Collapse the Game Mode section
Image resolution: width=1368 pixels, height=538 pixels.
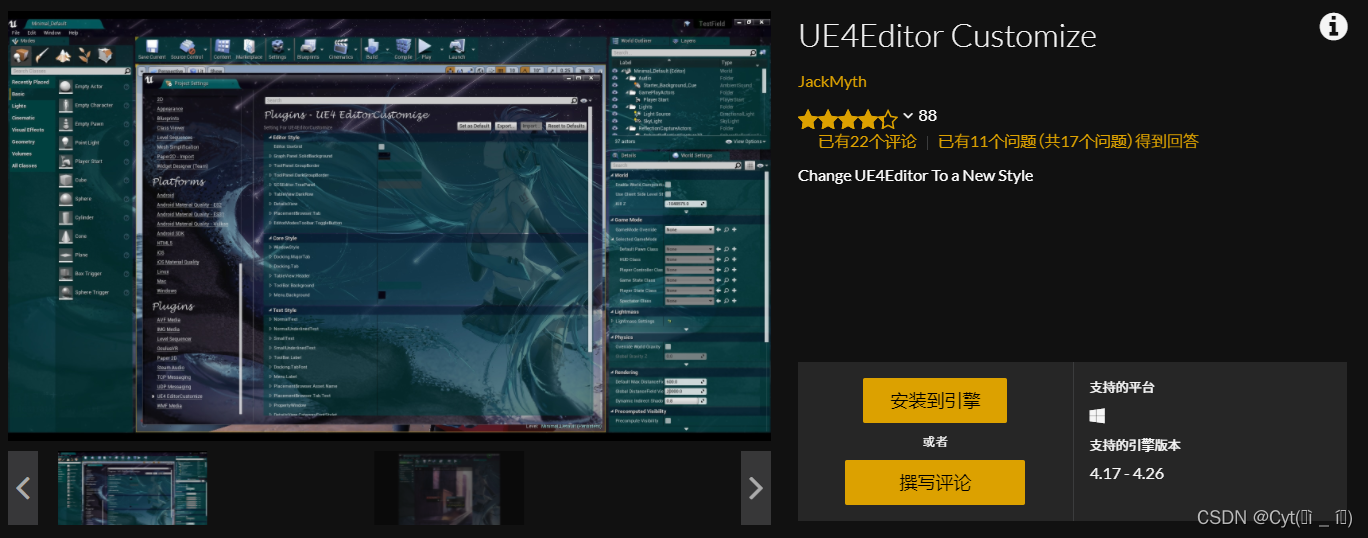[612, 220]
